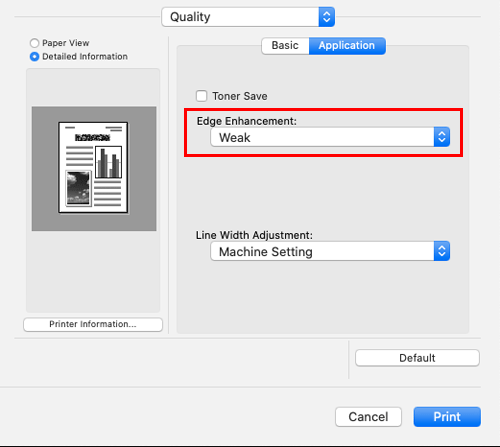Cancel the print dialog
This screenshot has height=447, width=500.
pyautogui.click(x=368, y=417)
